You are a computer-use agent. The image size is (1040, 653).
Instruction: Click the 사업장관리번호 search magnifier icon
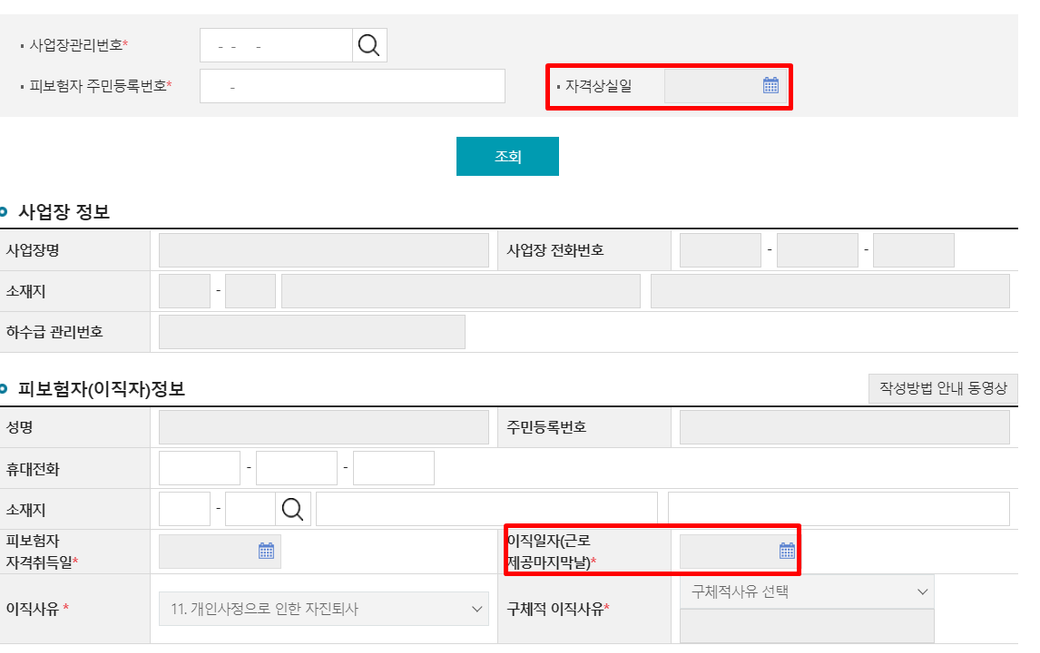pos(369,45)
